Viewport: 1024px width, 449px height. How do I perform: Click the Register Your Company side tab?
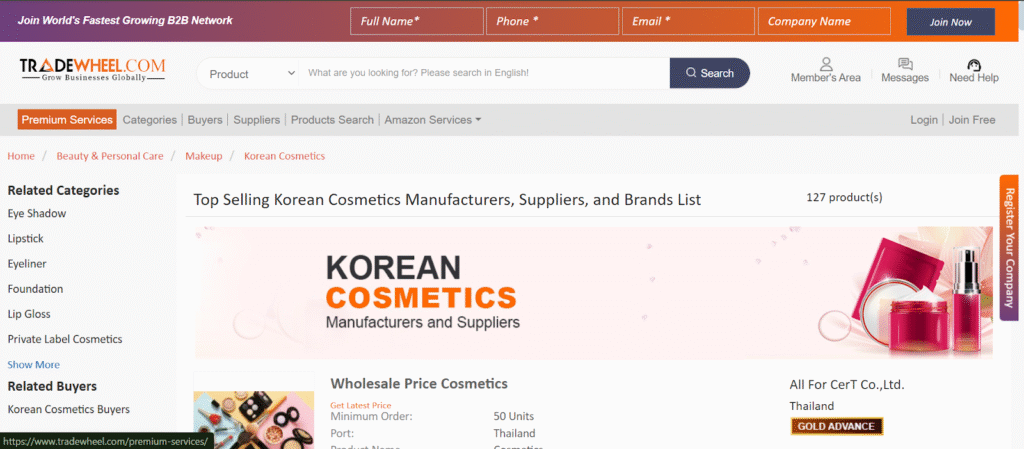click(x=1009, y=248)
